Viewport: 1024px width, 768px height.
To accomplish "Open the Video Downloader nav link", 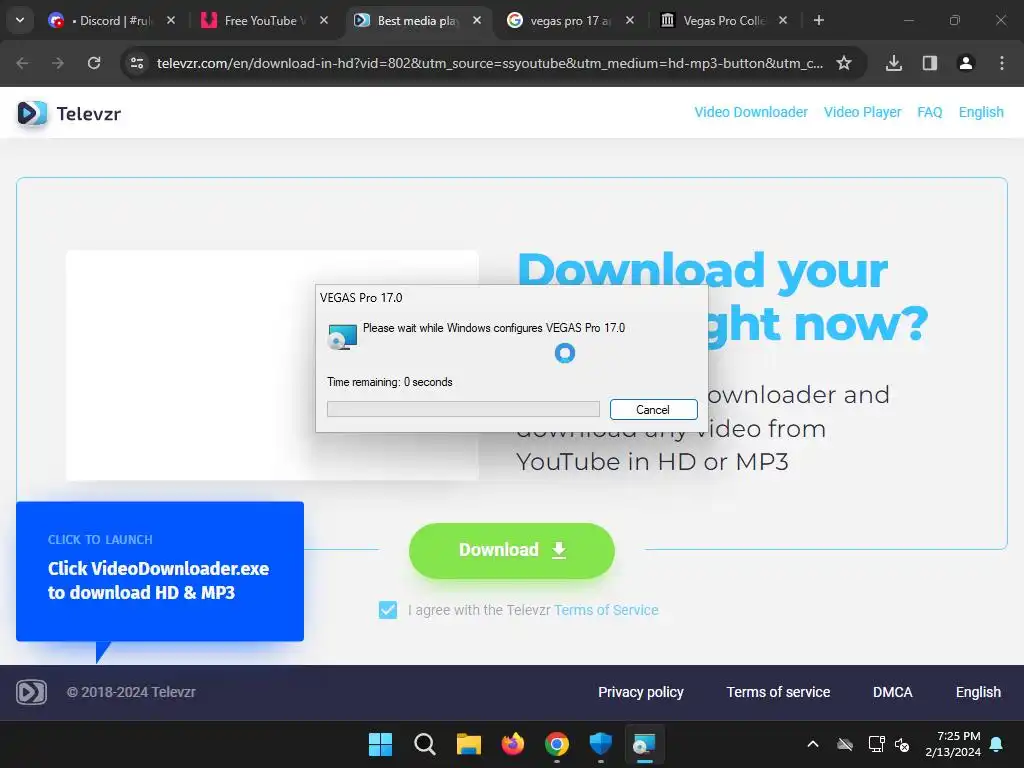I will (751, 112).
